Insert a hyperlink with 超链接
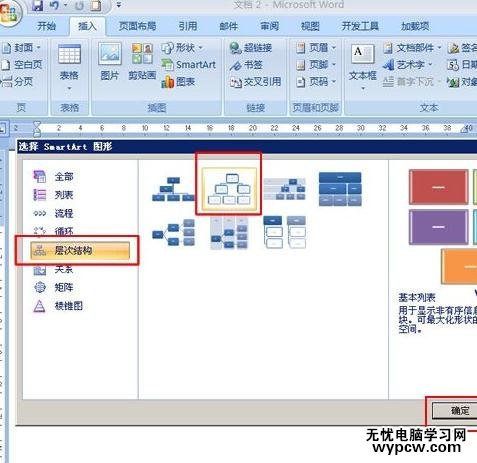 [x=251, y=48]
